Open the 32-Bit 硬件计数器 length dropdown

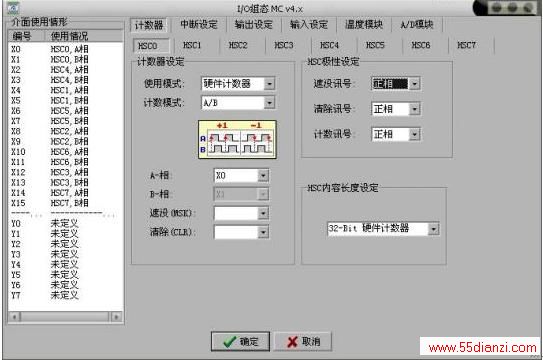pos(383,228)
